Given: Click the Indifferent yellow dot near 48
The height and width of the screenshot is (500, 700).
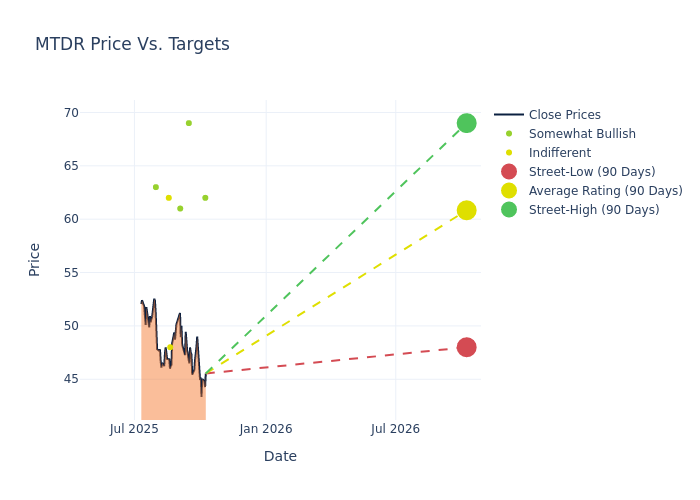Looking at the screenshot, I should [170, 347].
